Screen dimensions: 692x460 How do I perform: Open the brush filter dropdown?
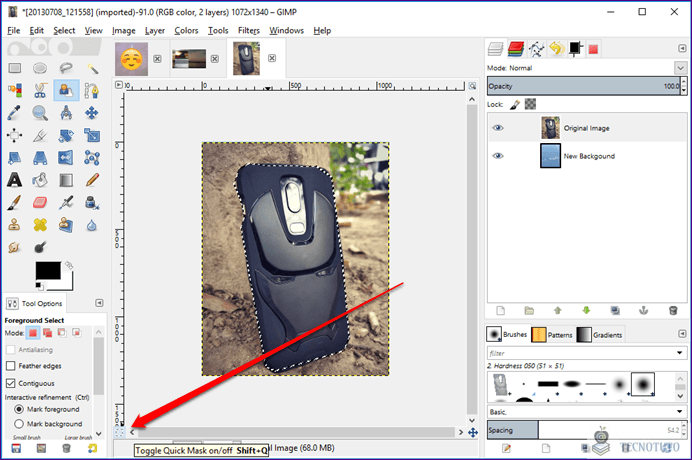[x=680, y=353]
